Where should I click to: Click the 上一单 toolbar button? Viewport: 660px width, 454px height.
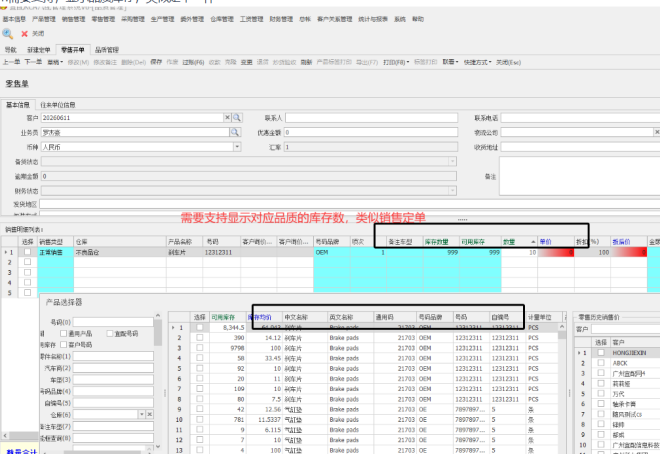pos(11,62)
